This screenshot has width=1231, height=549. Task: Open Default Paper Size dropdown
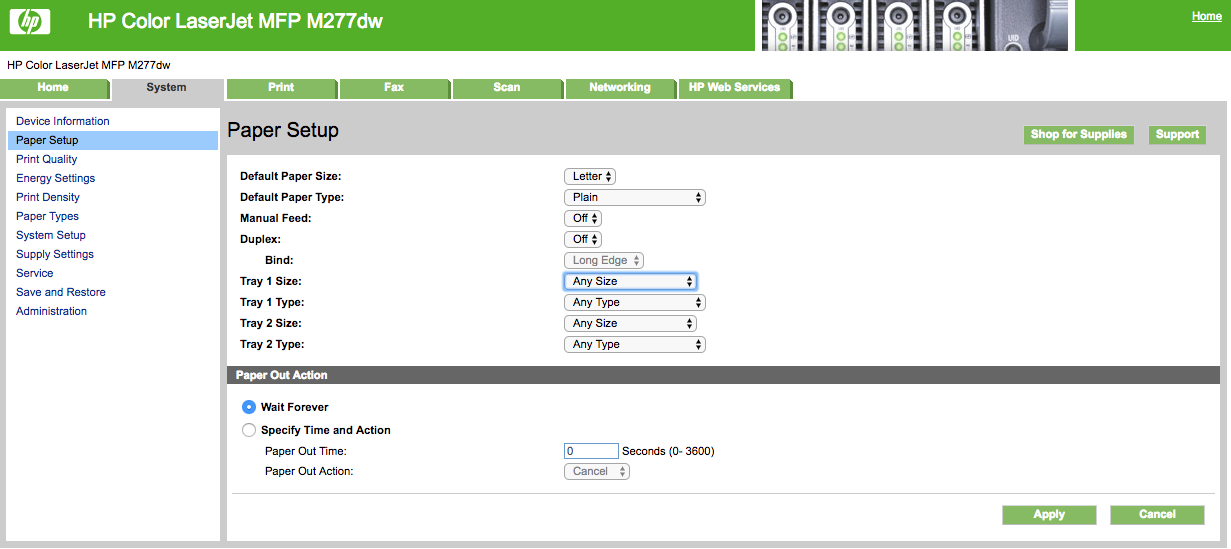coord(590,176)
